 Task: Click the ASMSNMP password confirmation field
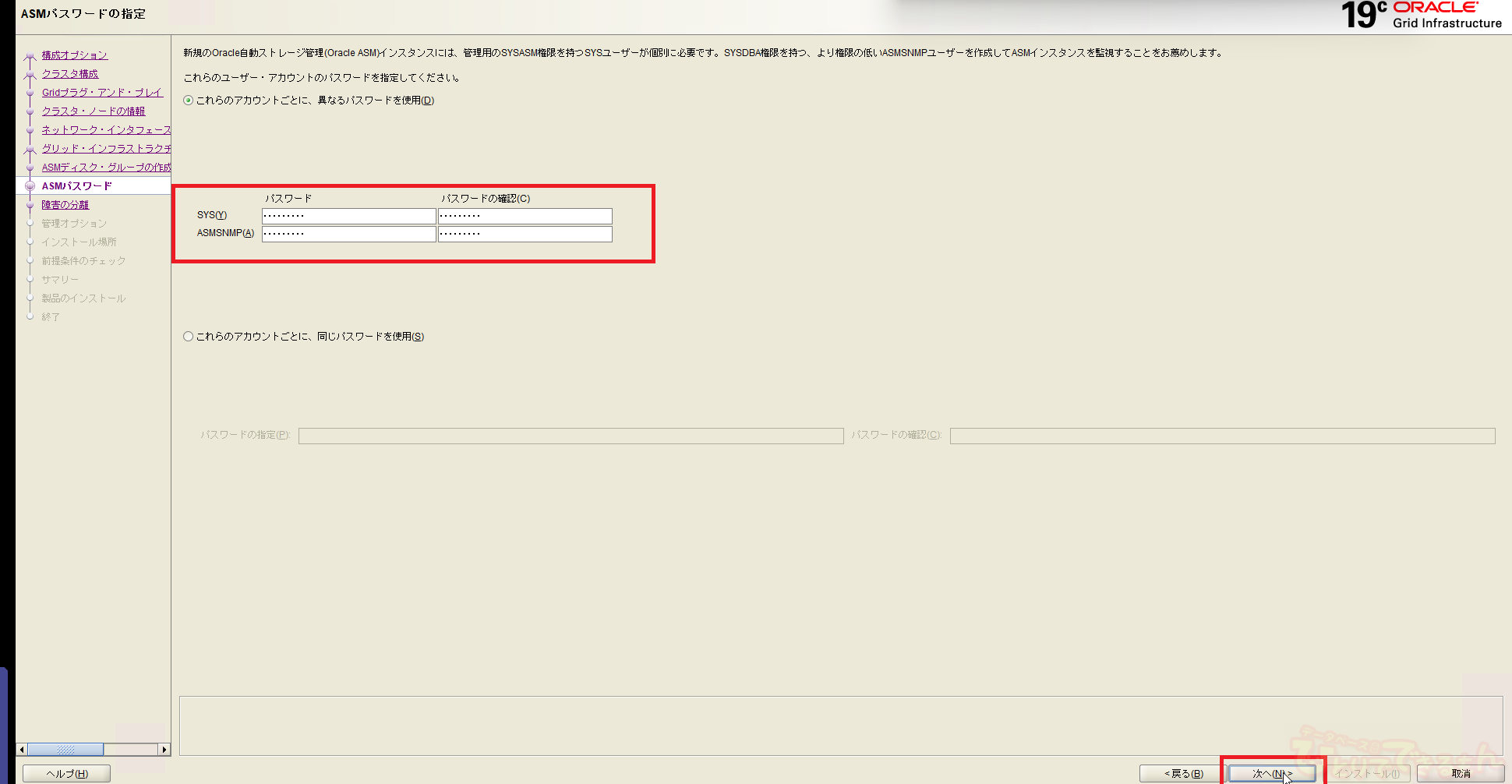525,234
